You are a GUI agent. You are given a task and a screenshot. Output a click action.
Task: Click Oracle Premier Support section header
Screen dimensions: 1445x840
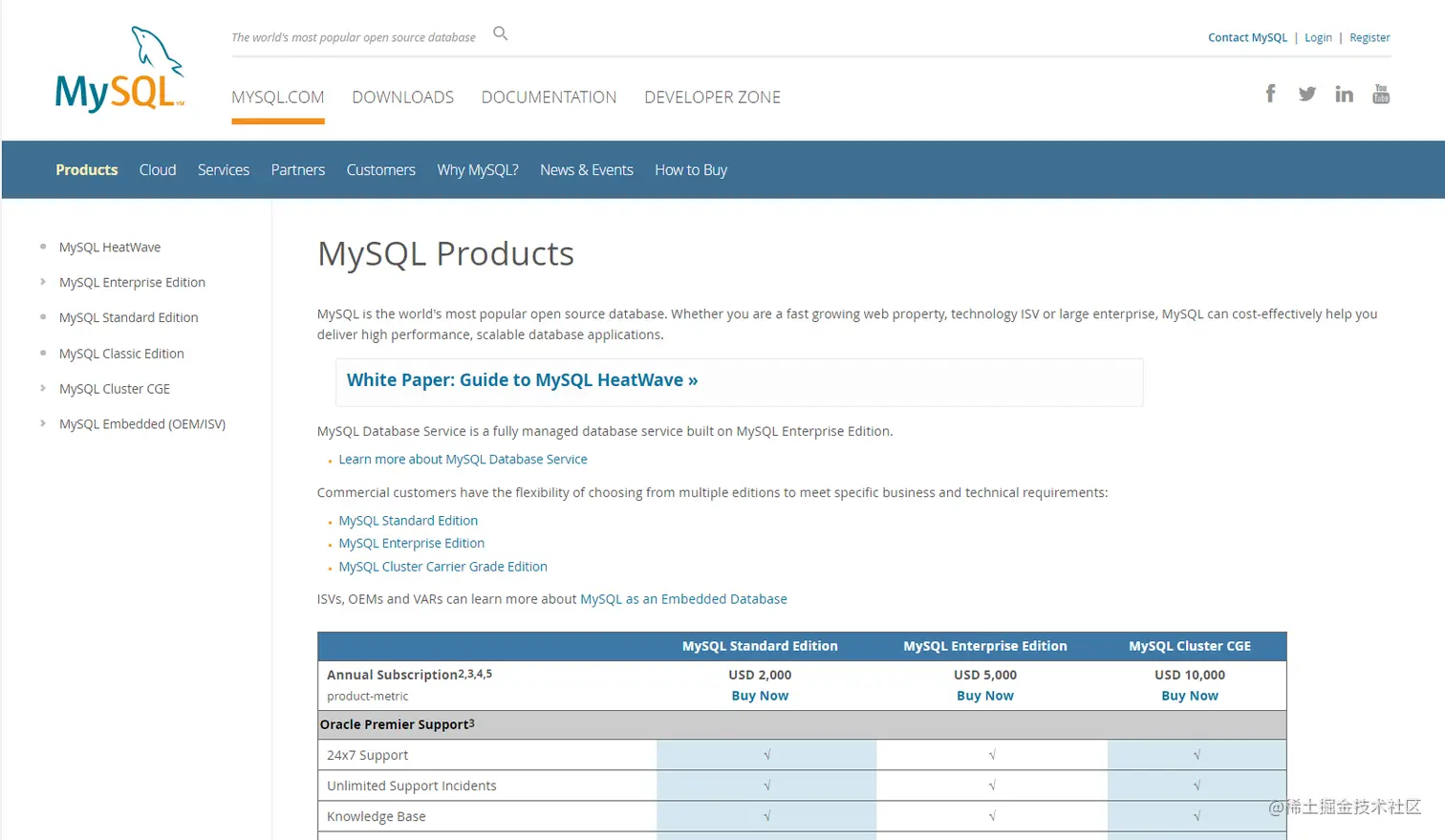(397, 724)
